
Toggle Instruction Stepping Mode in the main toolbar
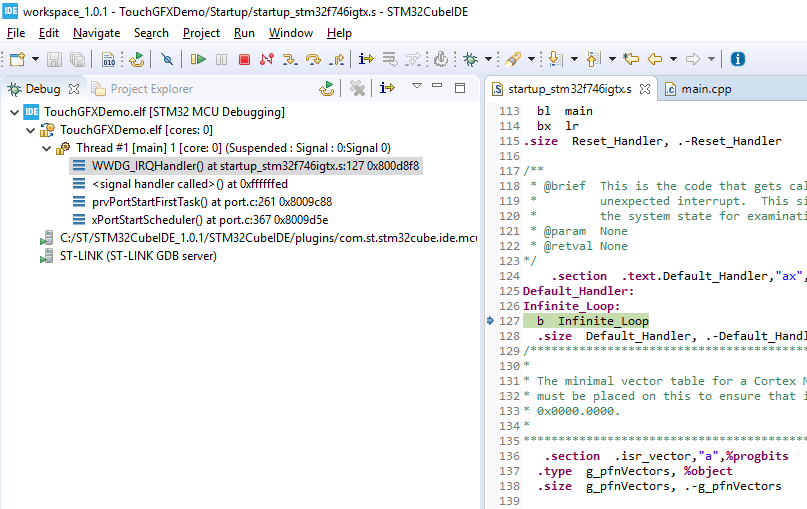coord(366,59)
